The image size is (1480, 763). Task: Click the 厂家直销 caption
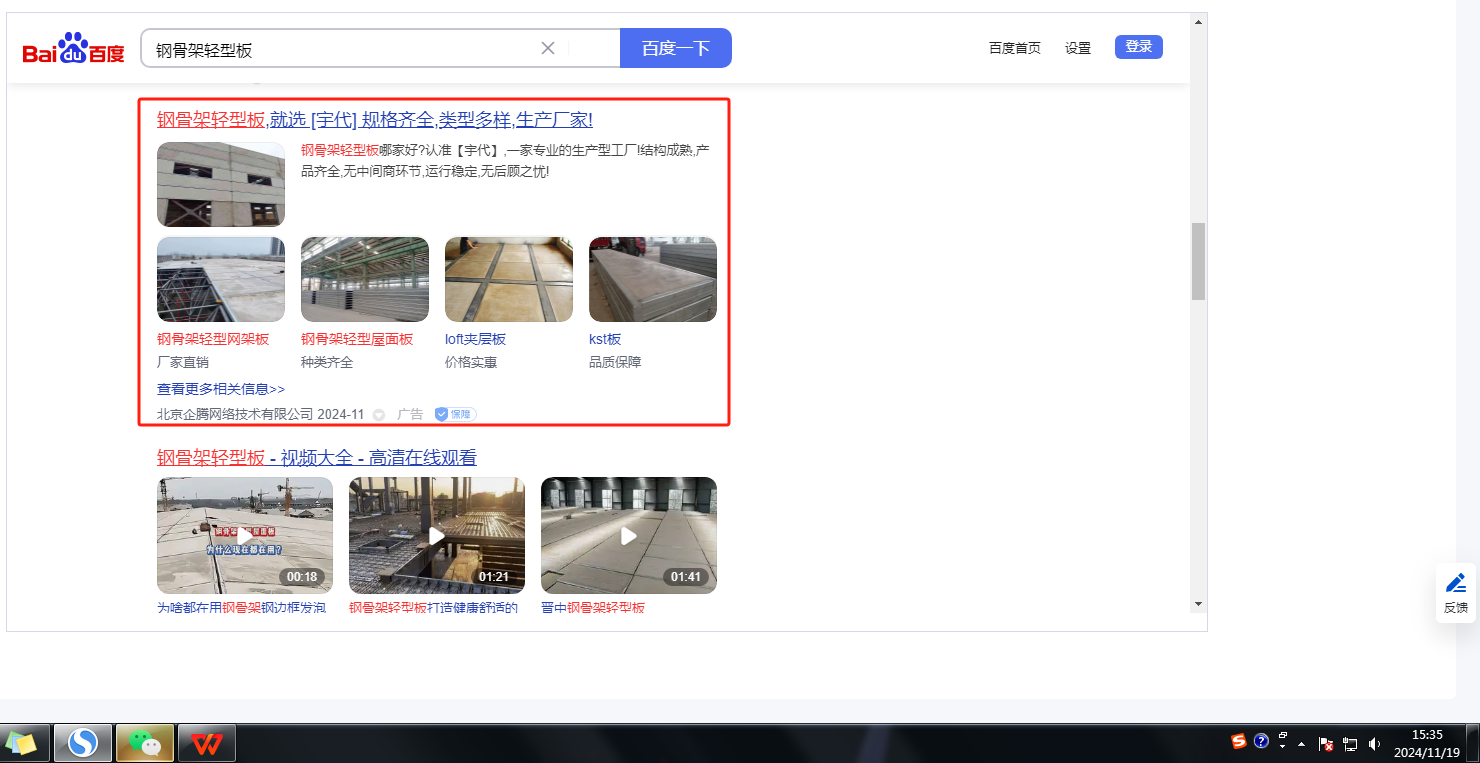183,362
